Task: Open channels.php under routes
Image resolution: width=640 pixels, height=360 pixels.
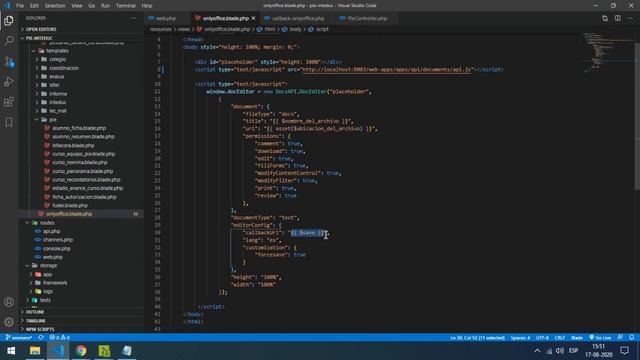Action: (58, 240)
